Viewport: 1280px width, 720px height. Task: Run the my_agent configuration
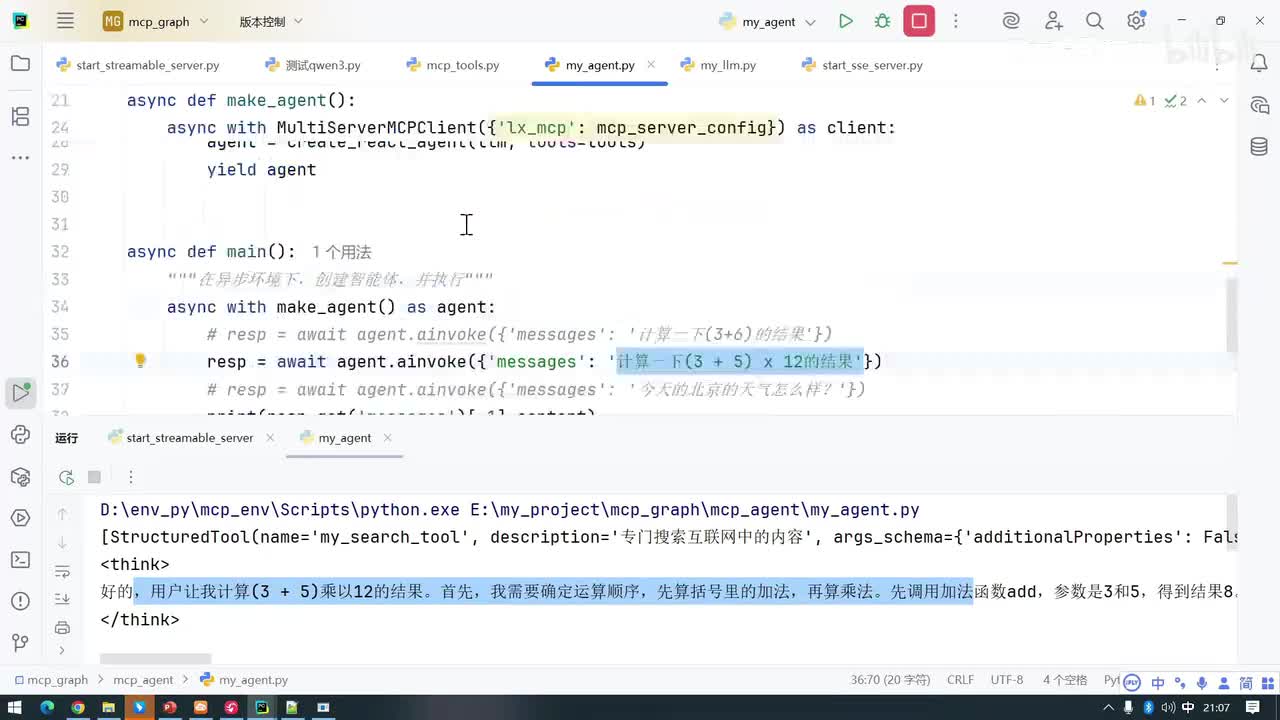pos(846,21)
